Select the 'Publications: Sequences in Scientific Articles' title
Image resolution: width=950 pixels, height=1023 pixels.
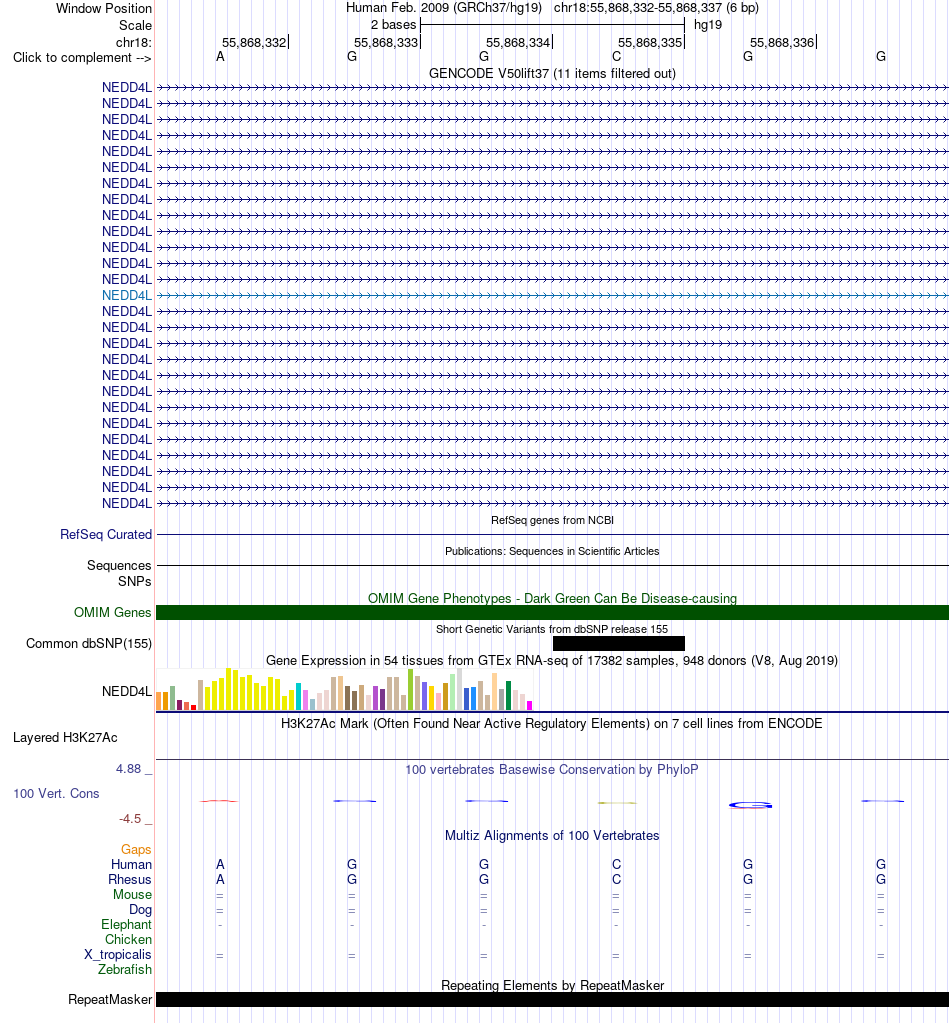pyautogui.click(x=552, y=551)
